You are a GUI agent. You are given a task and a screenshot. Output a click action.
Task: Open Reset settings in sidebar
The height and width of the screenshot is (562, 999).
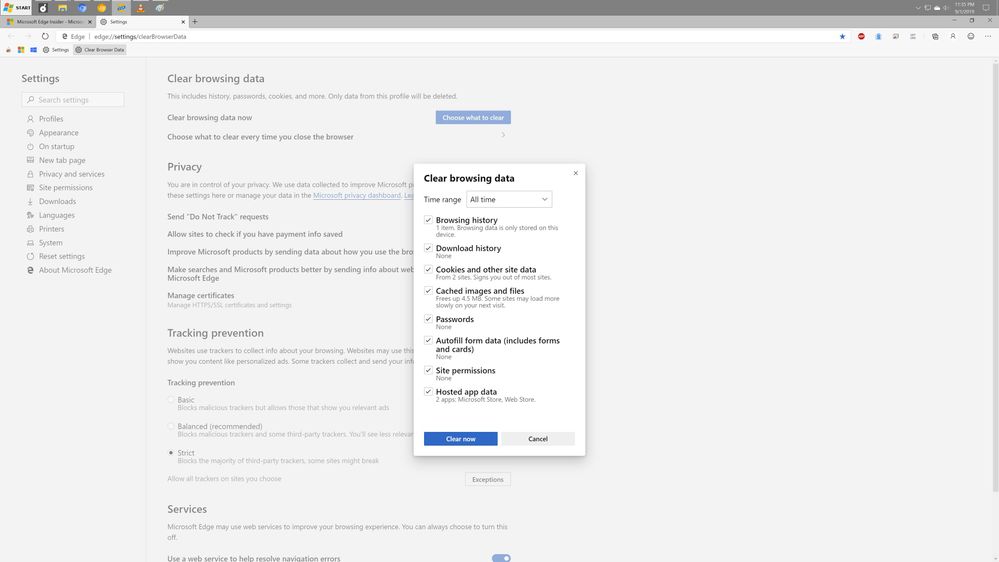pos(62,256)
